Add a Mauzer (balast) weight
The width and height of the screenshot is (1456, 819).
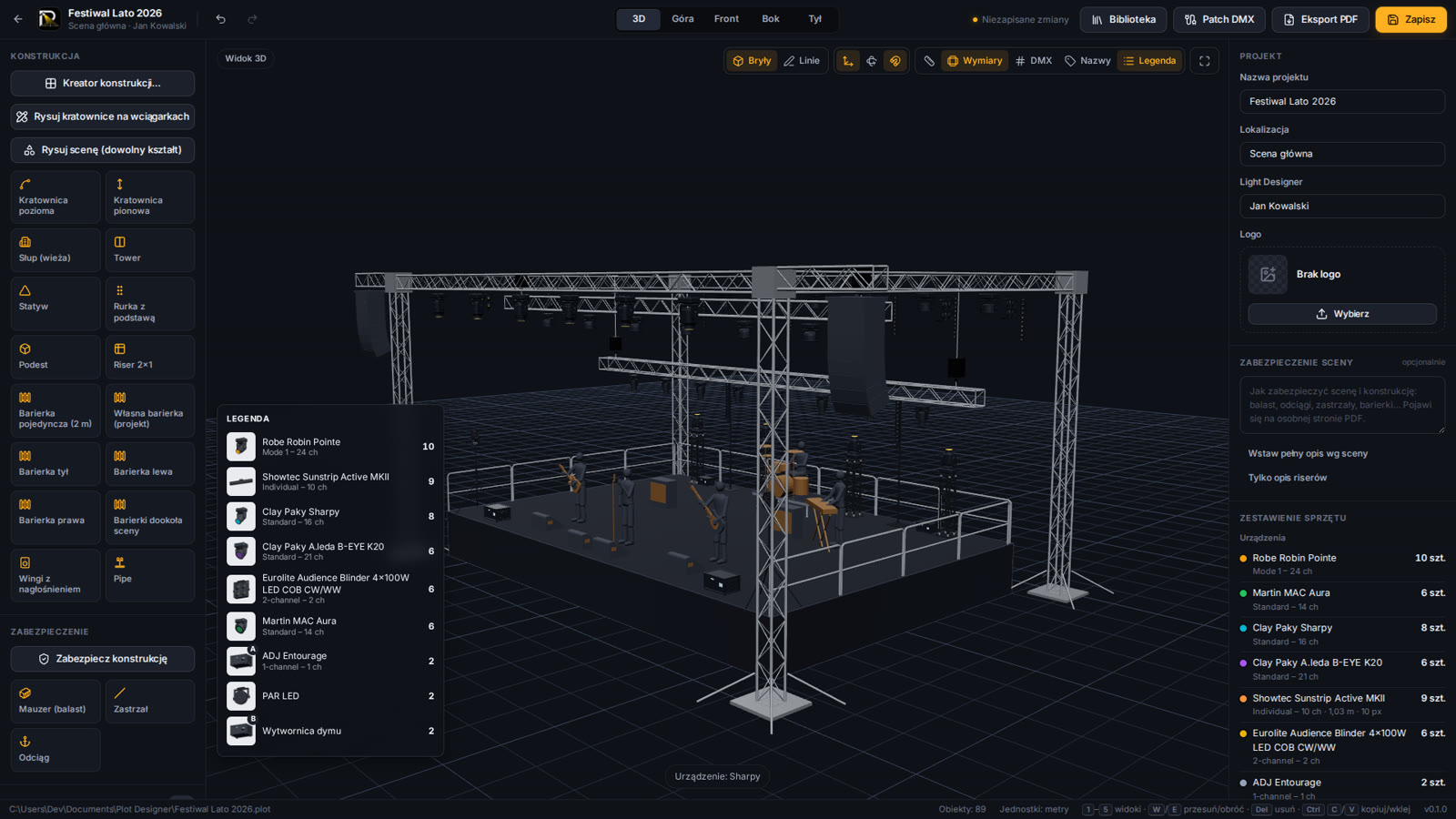[56, 702]
